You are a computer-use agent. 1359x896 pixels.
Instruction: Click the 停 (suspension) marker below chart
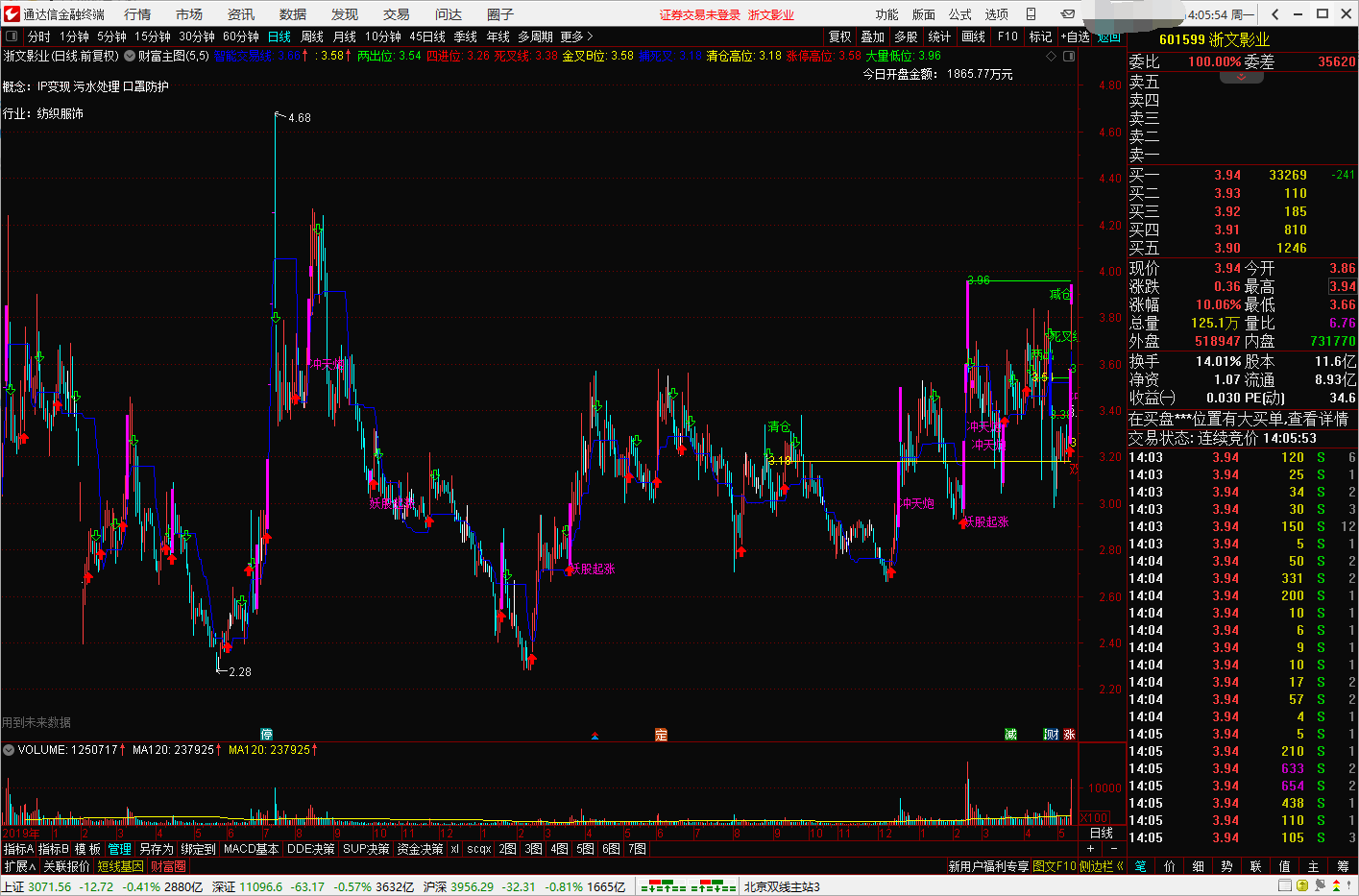tap(267, 735)
